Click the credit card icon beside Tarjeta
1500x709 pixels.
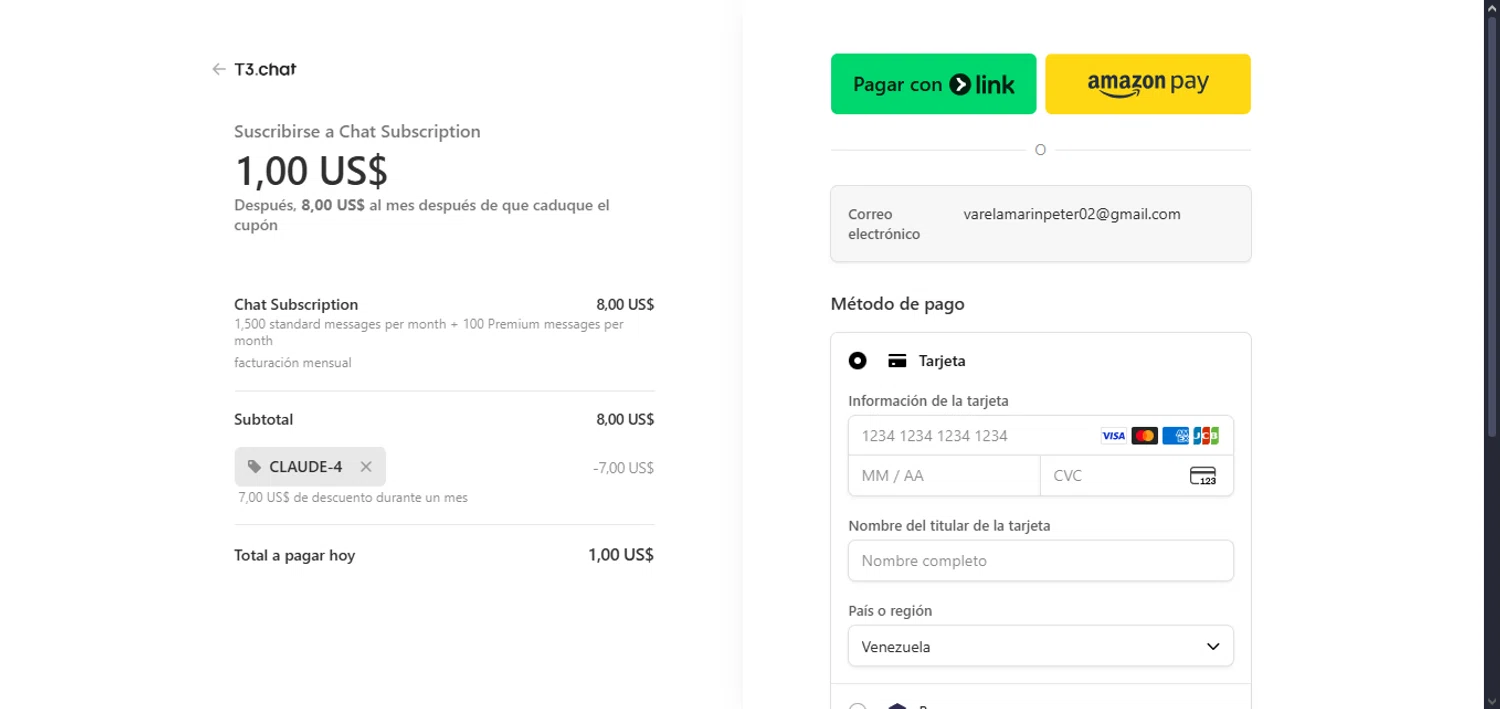897,361
